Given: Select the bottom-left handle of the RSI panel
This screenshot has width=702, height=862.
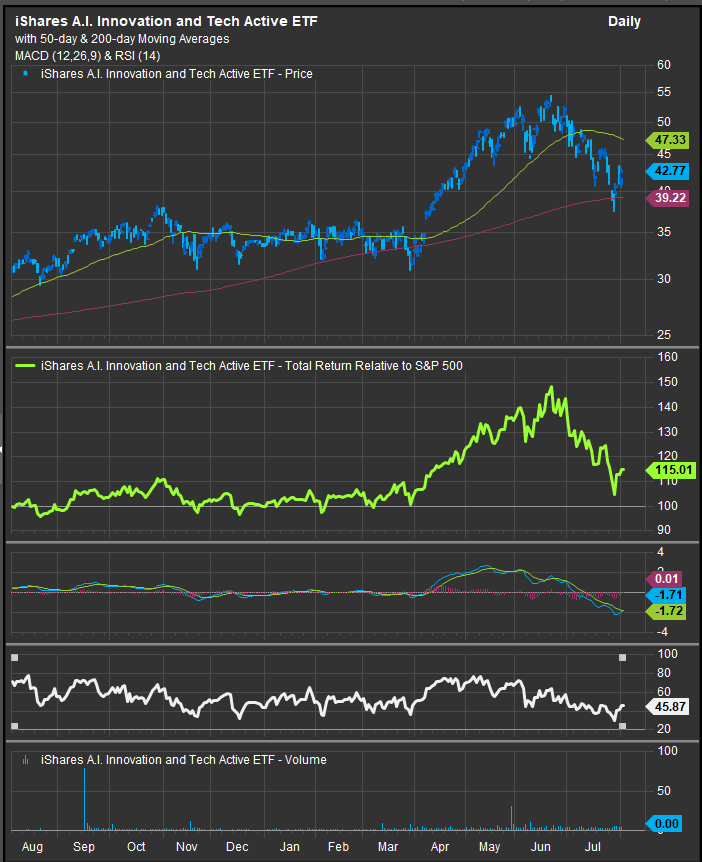Looking at the screenshot, I should tap(14, 726).
